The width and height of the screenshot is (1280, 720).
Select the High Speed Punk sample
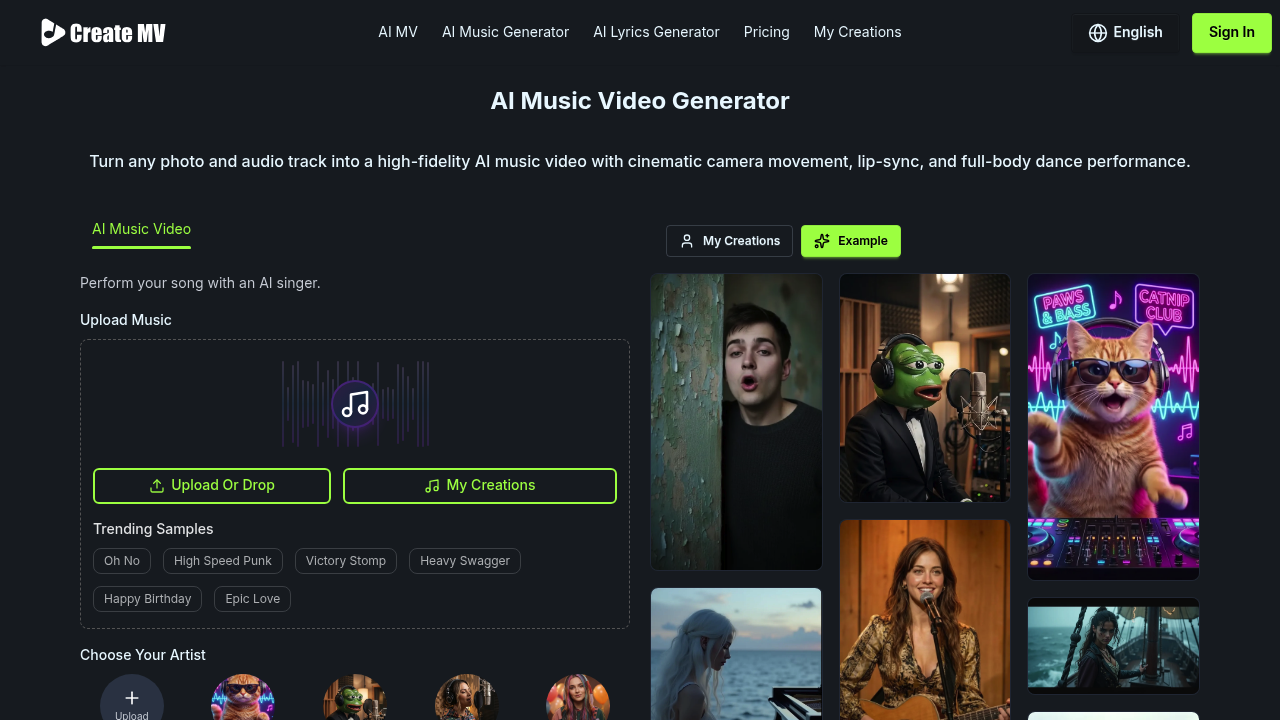222,561
